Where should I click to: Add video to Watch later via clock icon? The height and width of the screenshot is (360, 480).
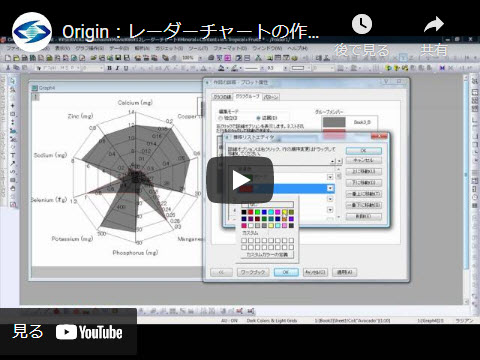[x=362, y=24]
